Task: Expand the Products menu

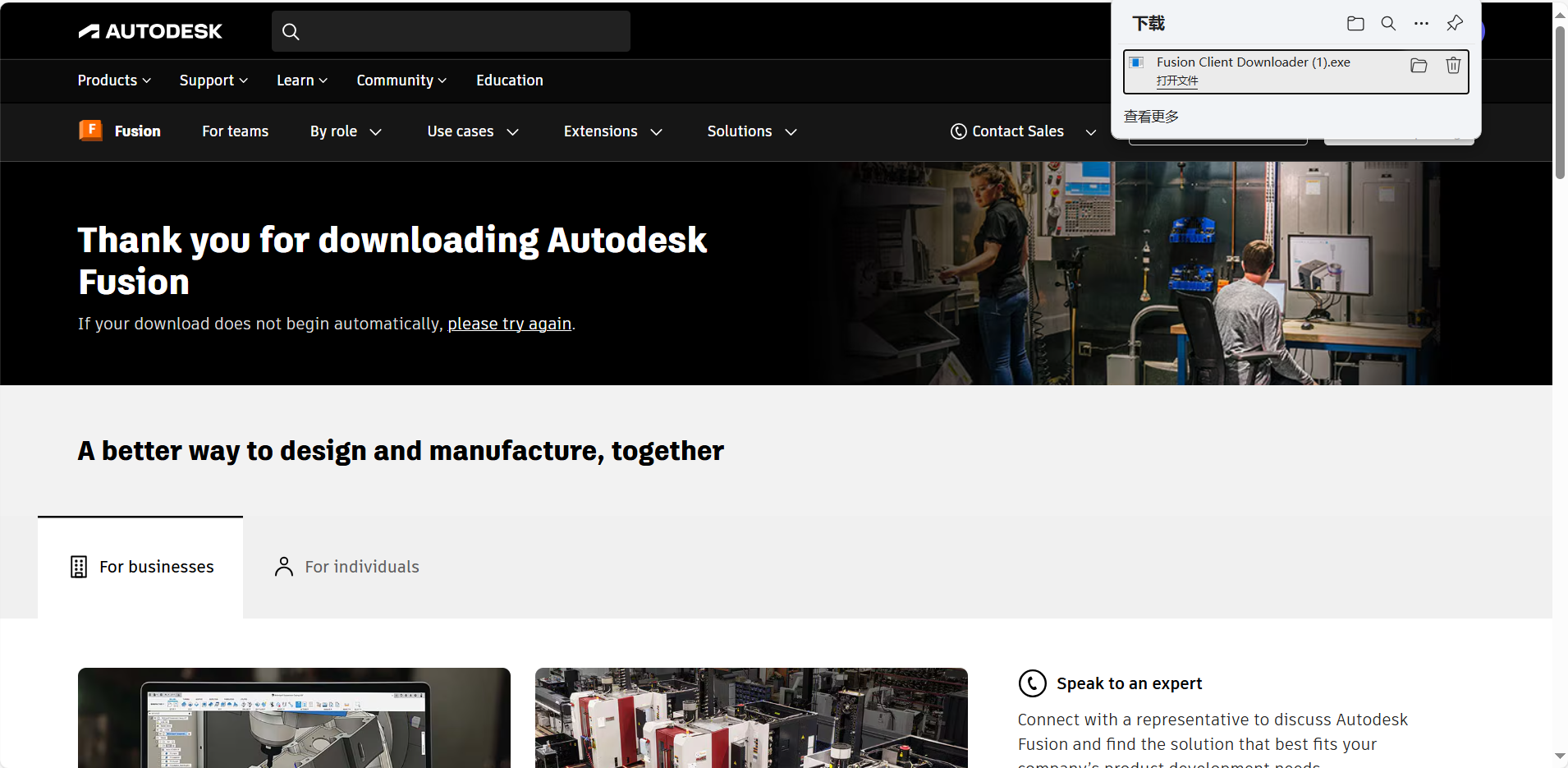Action: 114,80
